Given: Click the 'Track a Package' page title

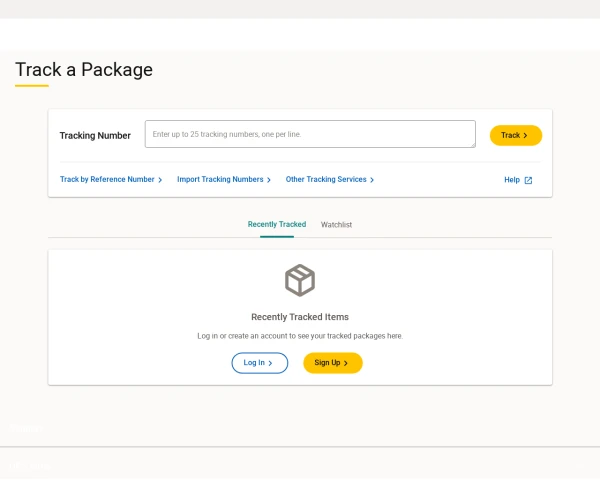Looking at the screenshot, I should tap(84, 70).
